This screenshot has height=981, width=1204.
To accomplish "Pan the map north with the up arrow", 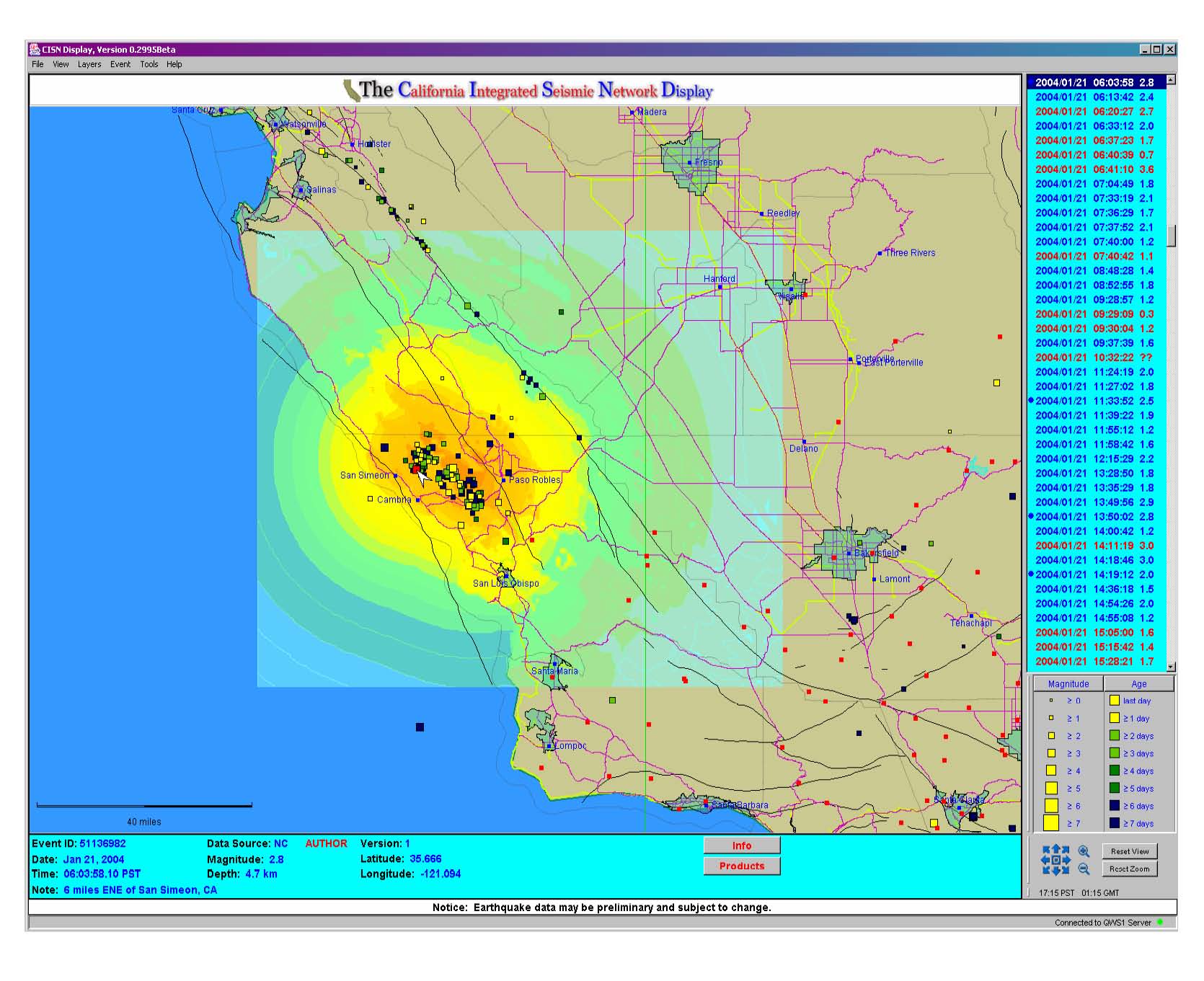I will coord(1056,848).
